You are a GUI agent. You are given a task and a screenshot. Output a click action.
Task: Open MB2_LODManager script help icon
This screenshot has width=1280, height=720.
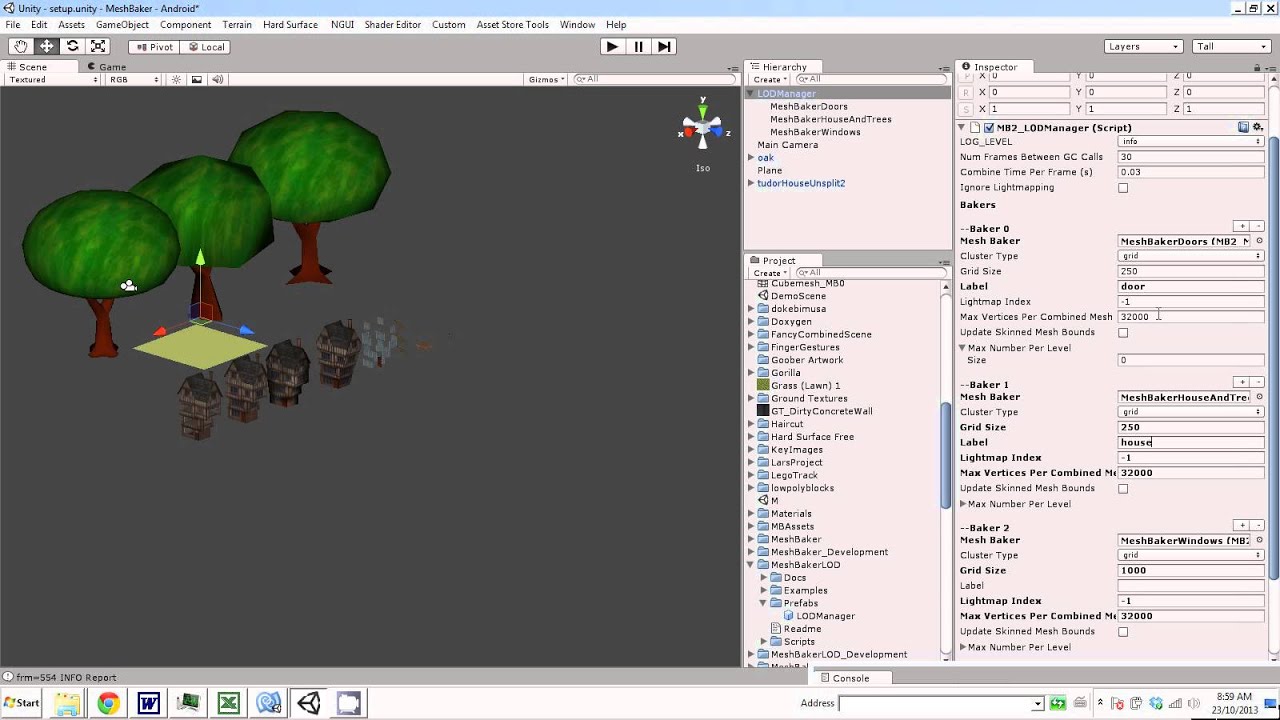click(x=1243, y=127)
